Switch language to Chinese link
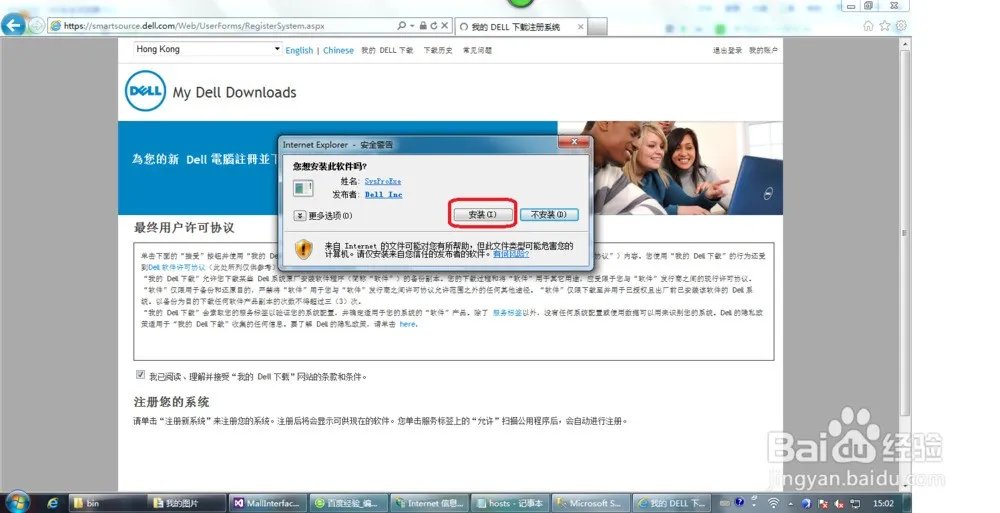 338,50
